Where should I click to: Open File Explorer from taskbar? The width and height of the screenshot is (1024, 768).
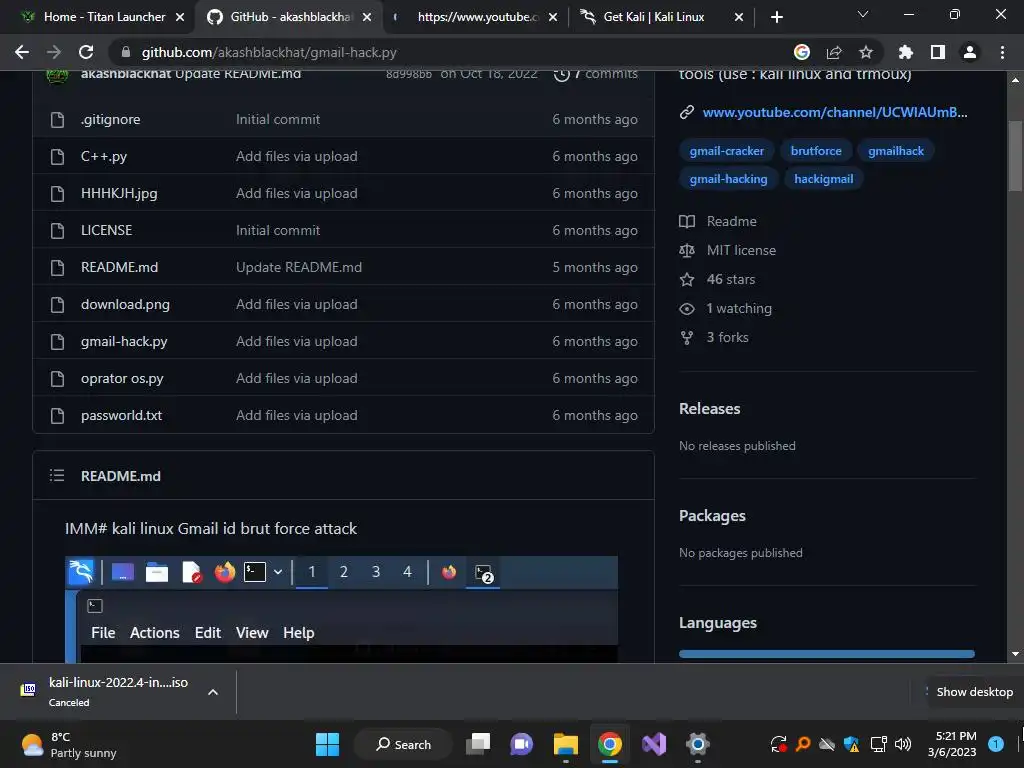pos(566,744)
